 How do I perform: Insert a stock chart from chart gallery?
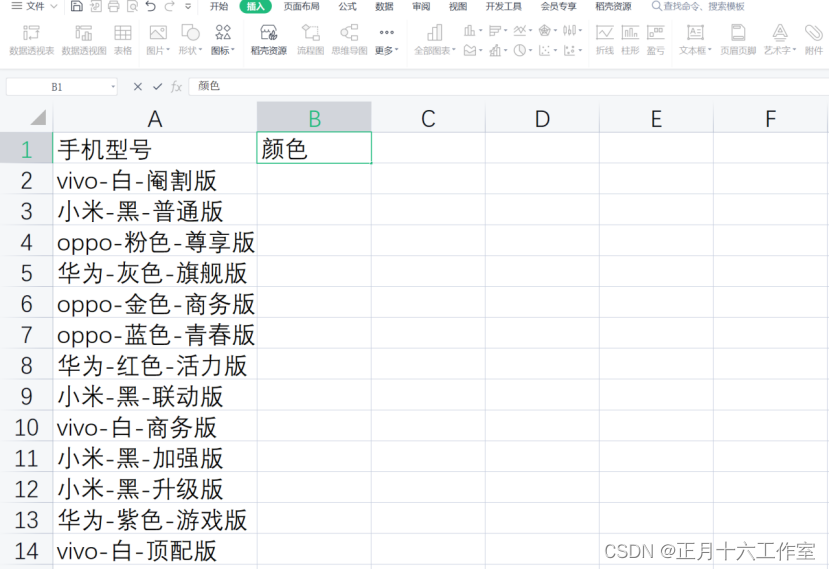click(572, 31)
